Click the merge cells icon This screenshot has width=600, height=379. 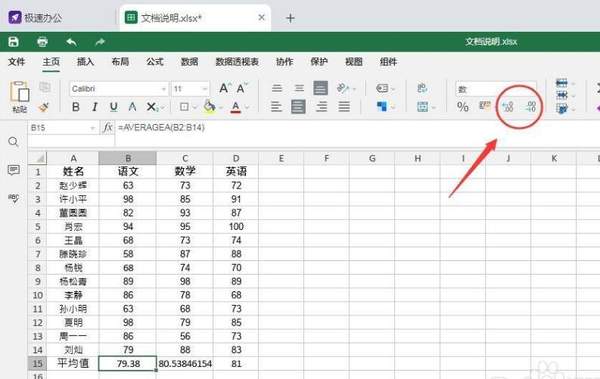click(422, 106)
